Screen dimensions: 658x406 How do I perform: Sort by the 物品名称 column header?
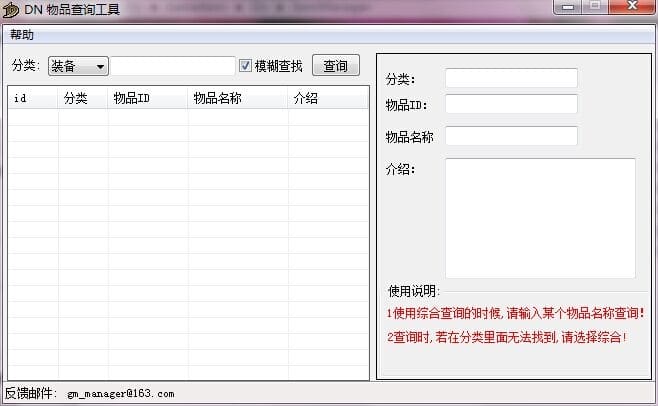point(238,98)
